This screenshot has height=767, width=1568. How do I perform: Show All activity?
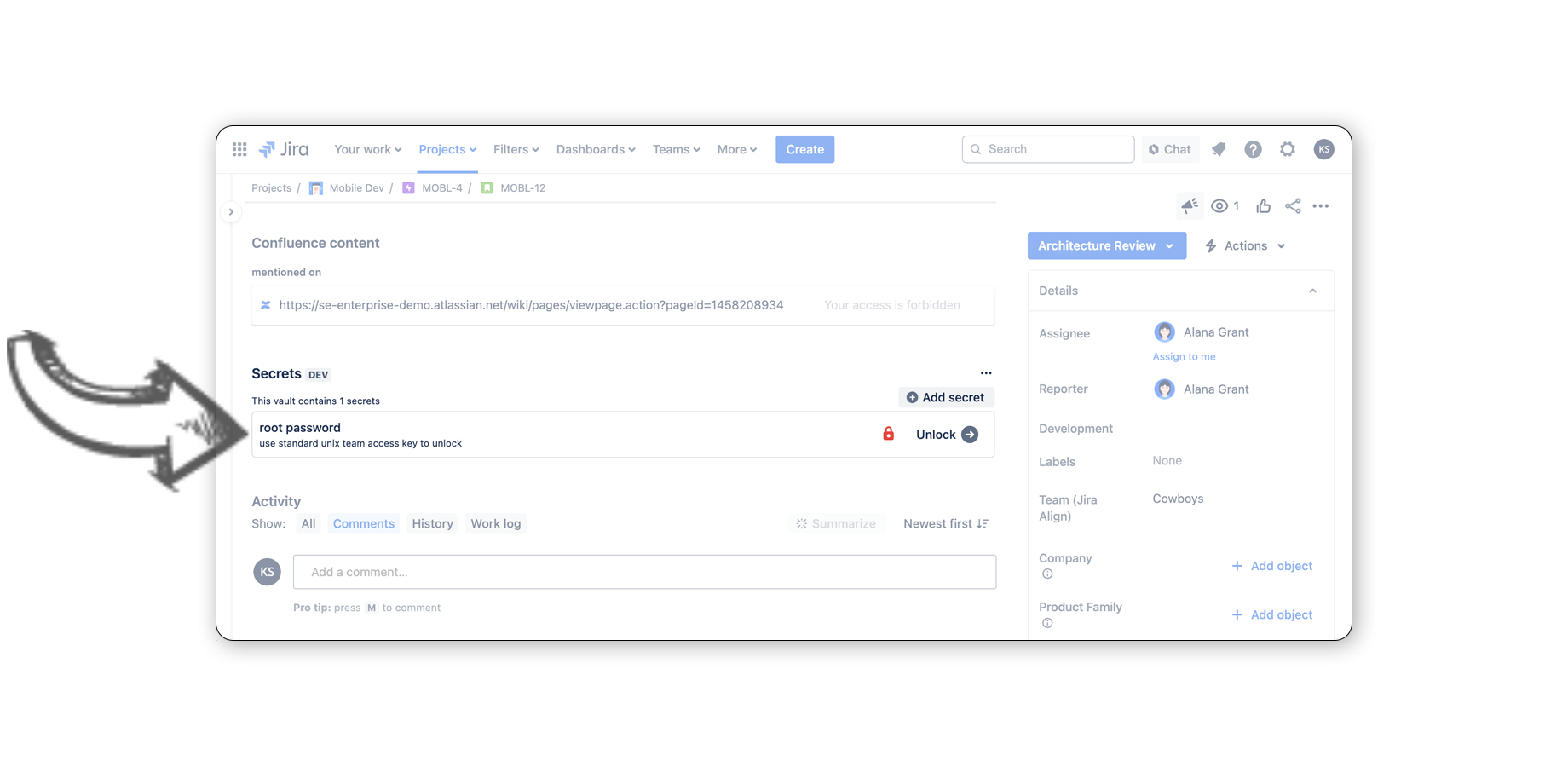tap(308, 523)
